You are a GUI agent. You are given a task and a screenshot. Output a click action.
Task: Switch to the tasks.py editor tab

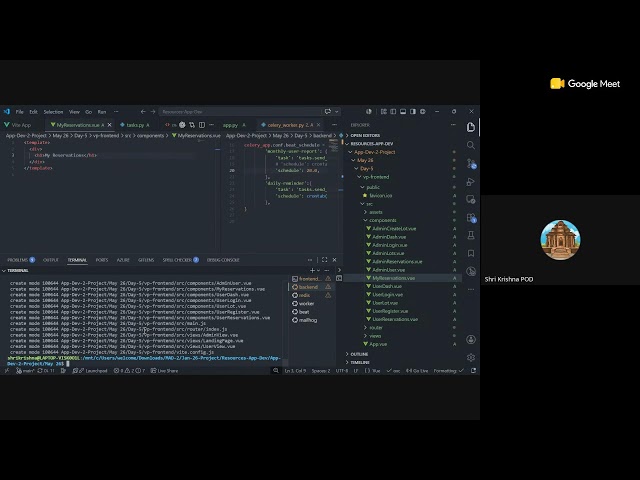click(x=135, y=125)
